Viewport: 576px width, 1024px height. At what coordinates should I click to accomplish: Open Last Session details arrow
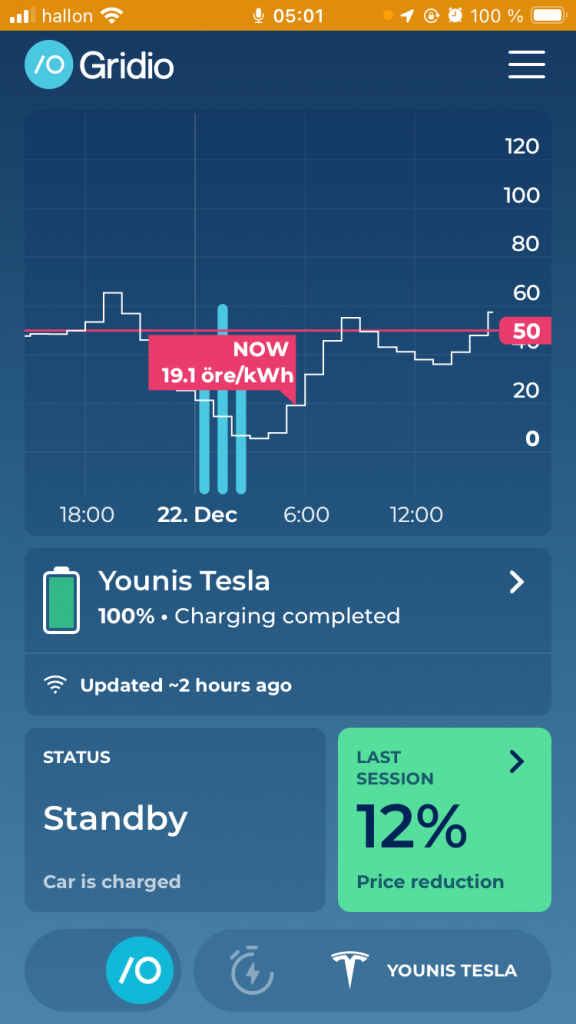pos(517,761)
